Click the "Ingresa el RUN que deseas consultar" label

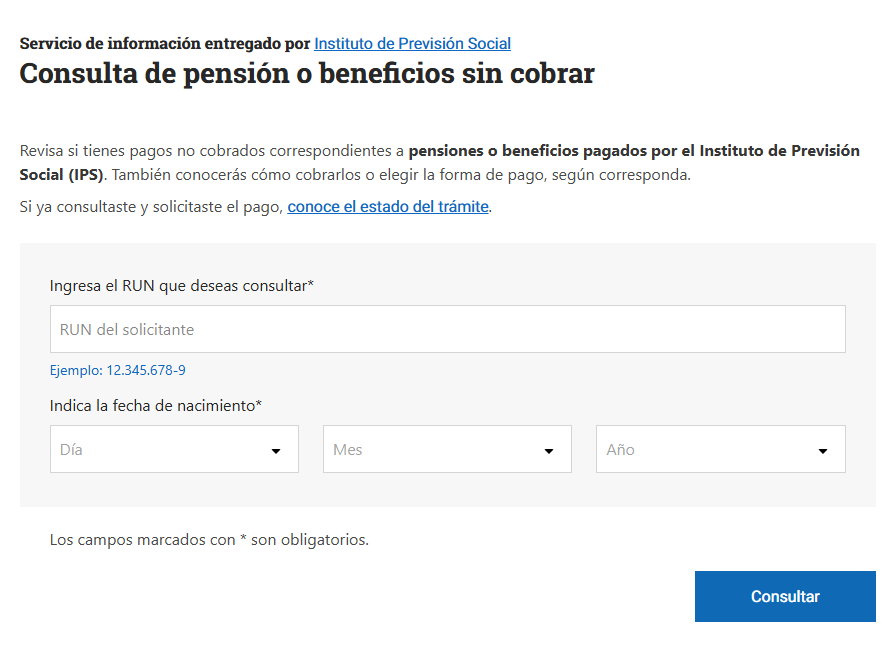[181, 286]
